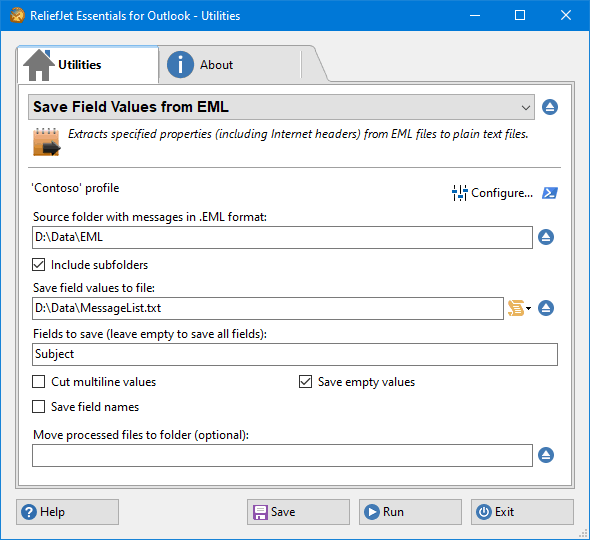Expand the Save Field Values from EML dropdown
Viewport: 590px width, 540px height.
tap(281, 107)
